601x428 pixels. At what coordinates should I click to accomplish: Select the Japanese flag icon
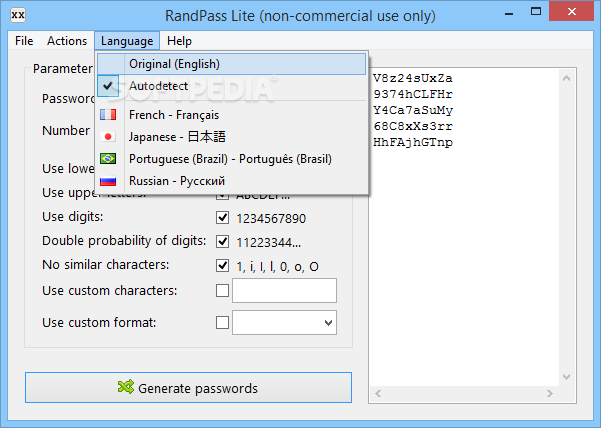[108, 136]
